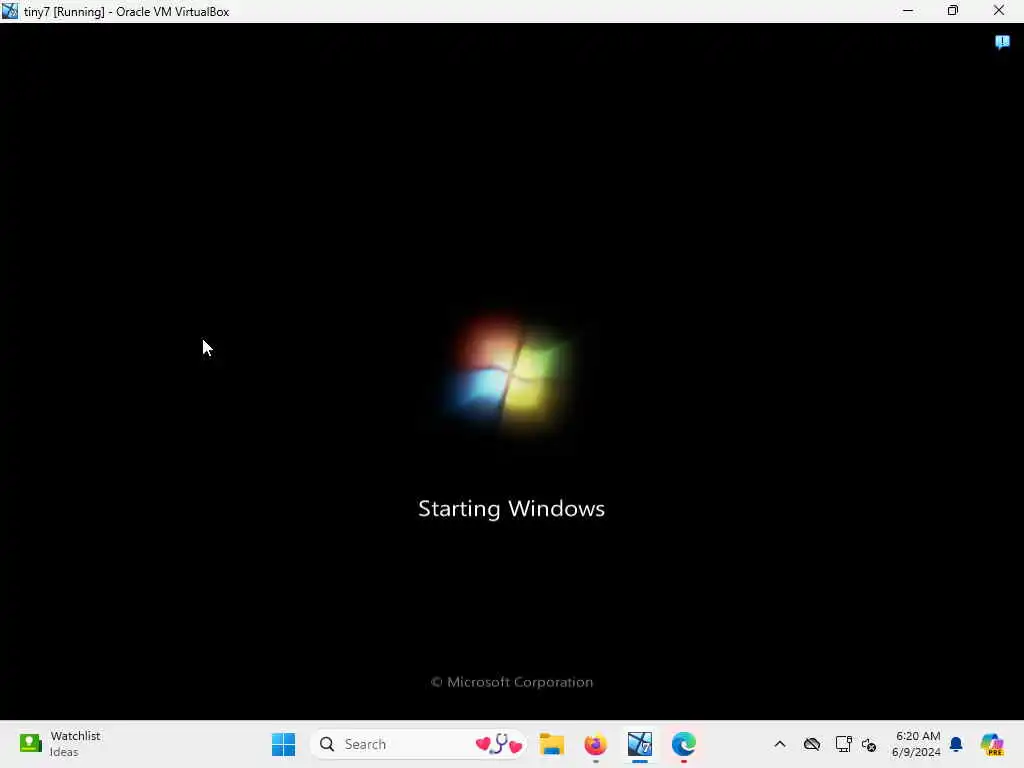
Task: Open the clock showing 6:20 AM
Action: tap(917, 744)
